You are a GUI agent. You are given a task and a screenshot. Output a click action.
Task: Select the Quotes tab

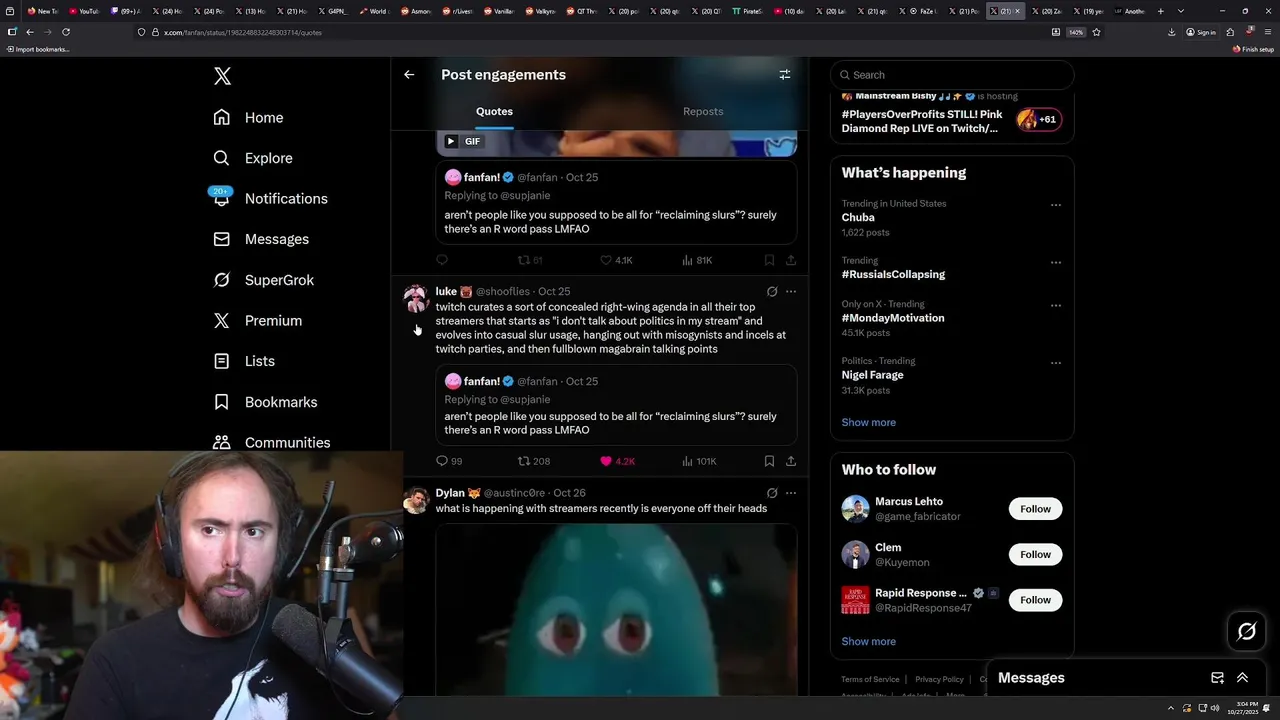tap(494, 111)
